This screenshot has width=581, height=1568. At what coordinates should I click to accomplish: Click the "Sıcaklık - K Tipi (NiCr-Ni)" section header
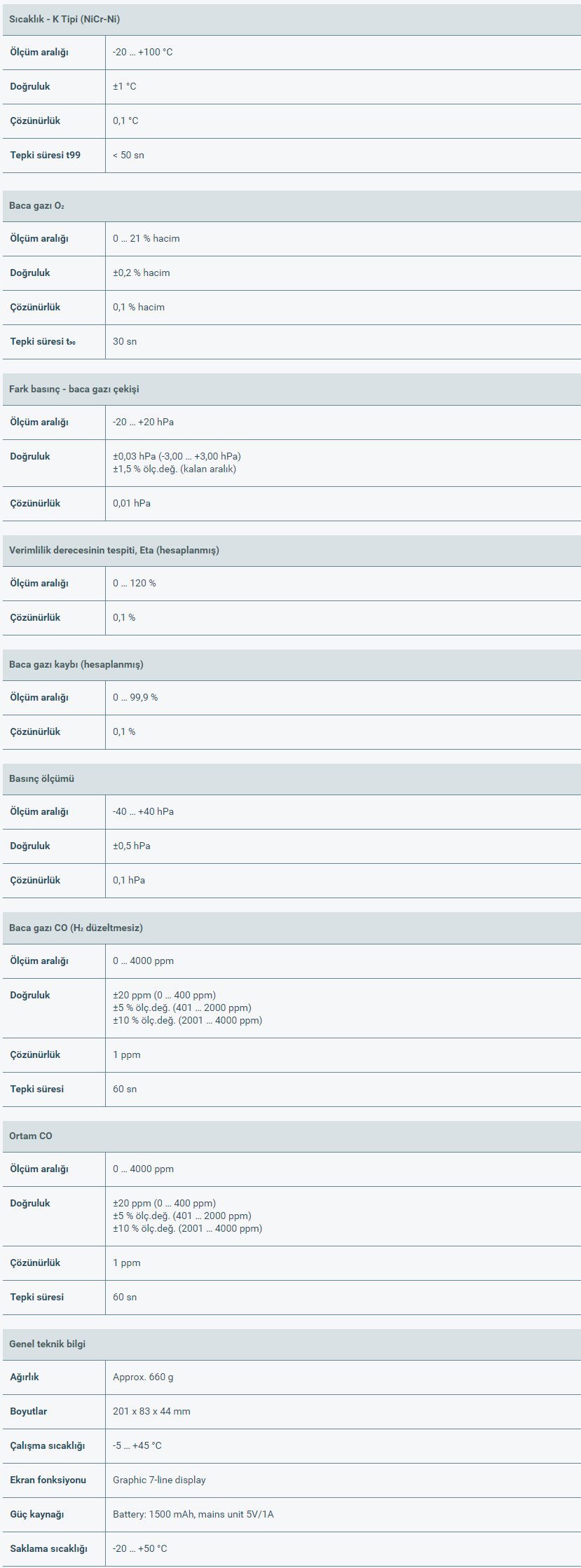pyautogui.click(x=64, y=20)
